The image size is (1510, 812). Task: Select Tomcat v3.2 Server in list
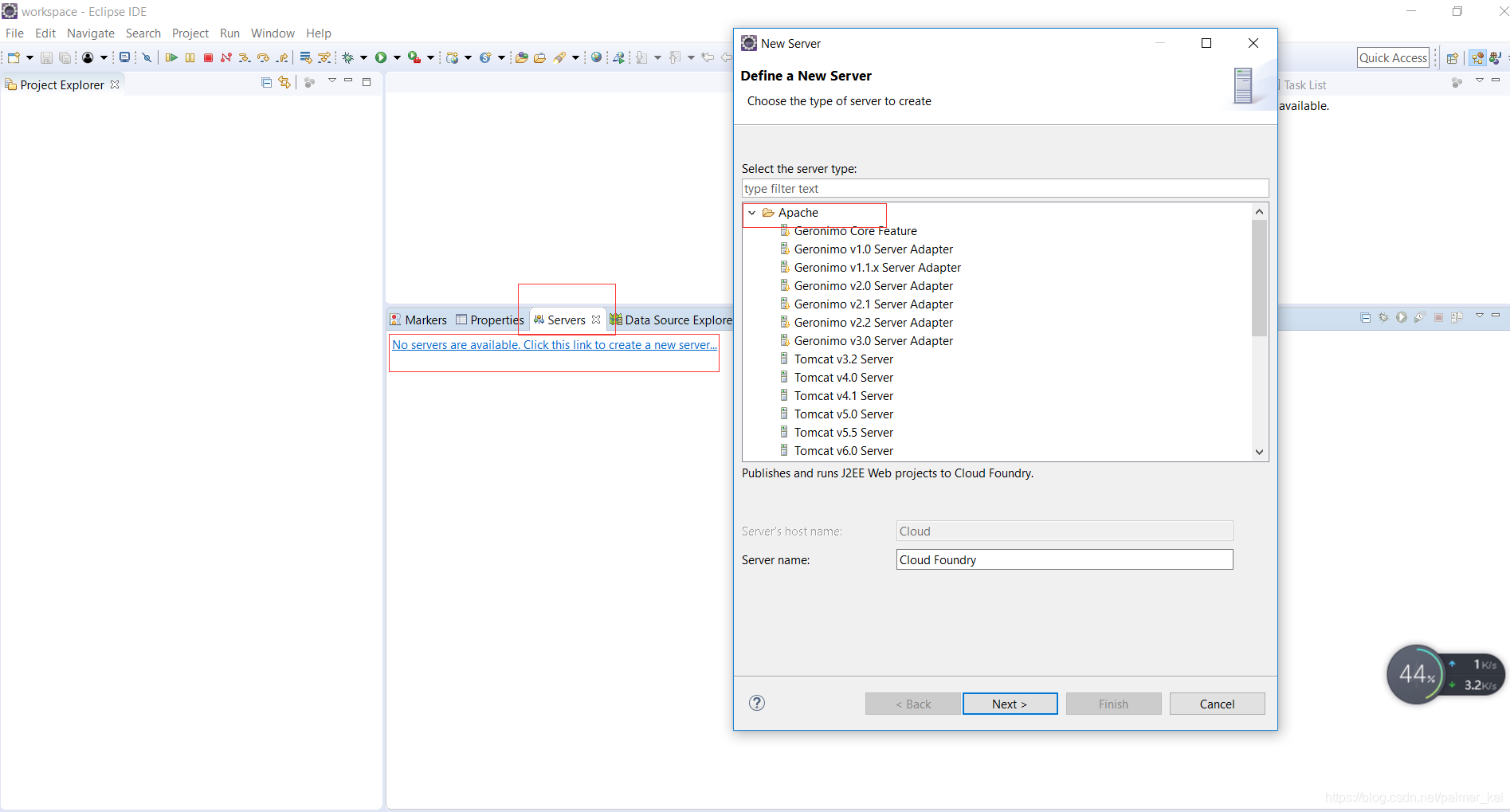pyautogui.click(x=843, y=359)
